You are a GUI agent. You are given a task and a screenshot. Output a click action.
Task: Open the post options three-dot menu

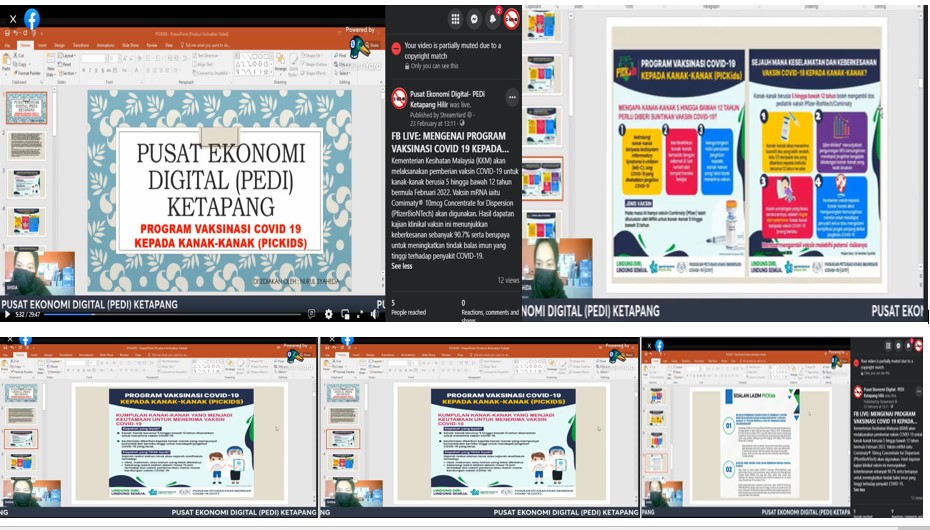(x=512, y=97)
